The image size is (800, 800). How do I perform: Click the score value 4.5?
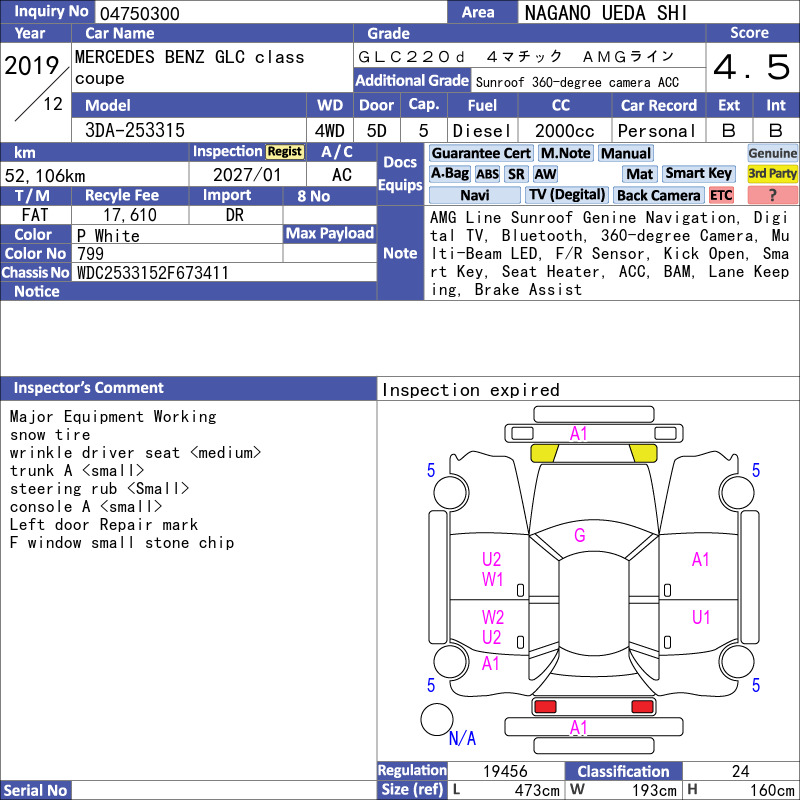[x=752, y=67]
